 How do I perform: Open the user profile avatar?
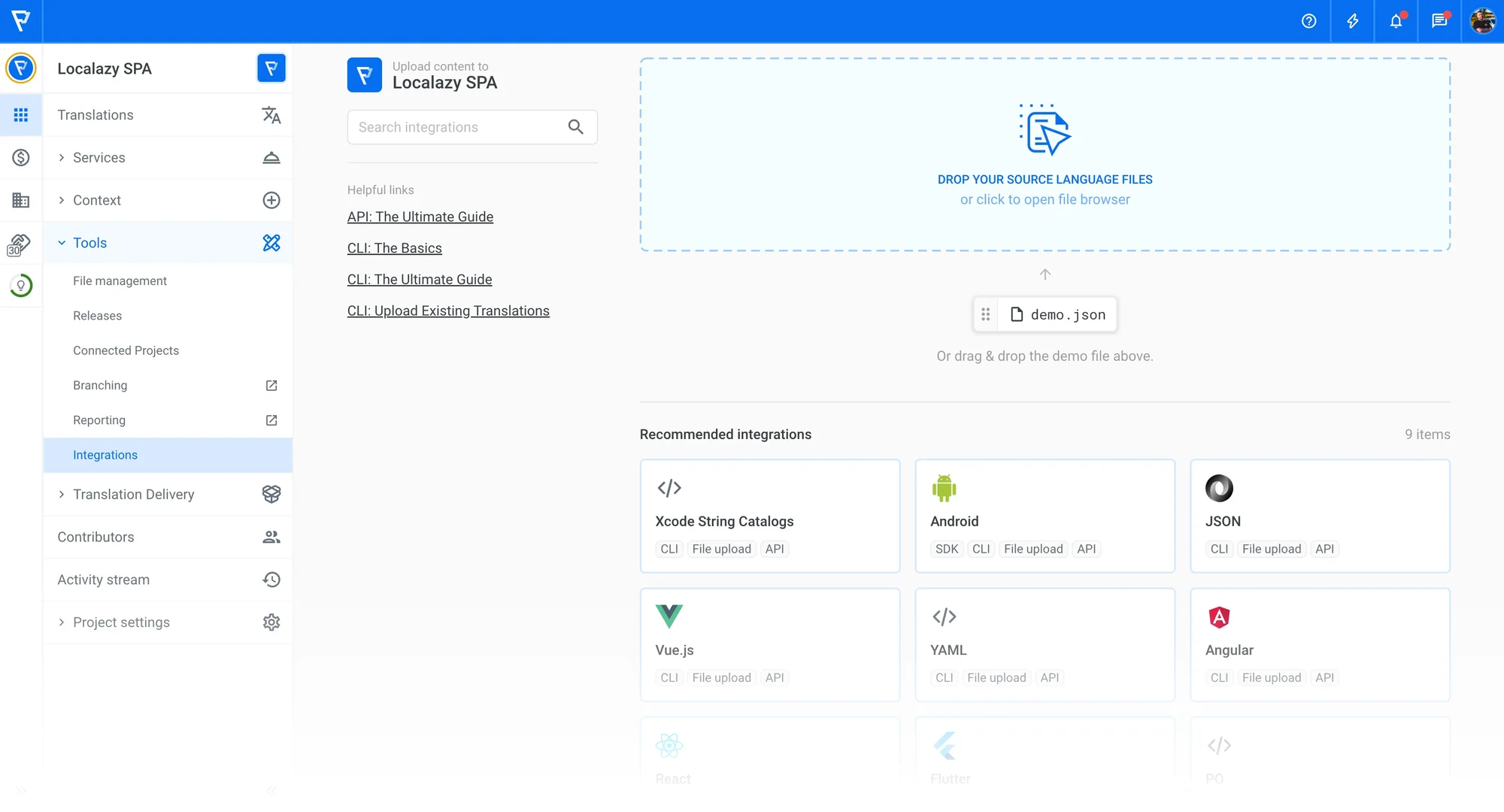(x=1482, y=21)
